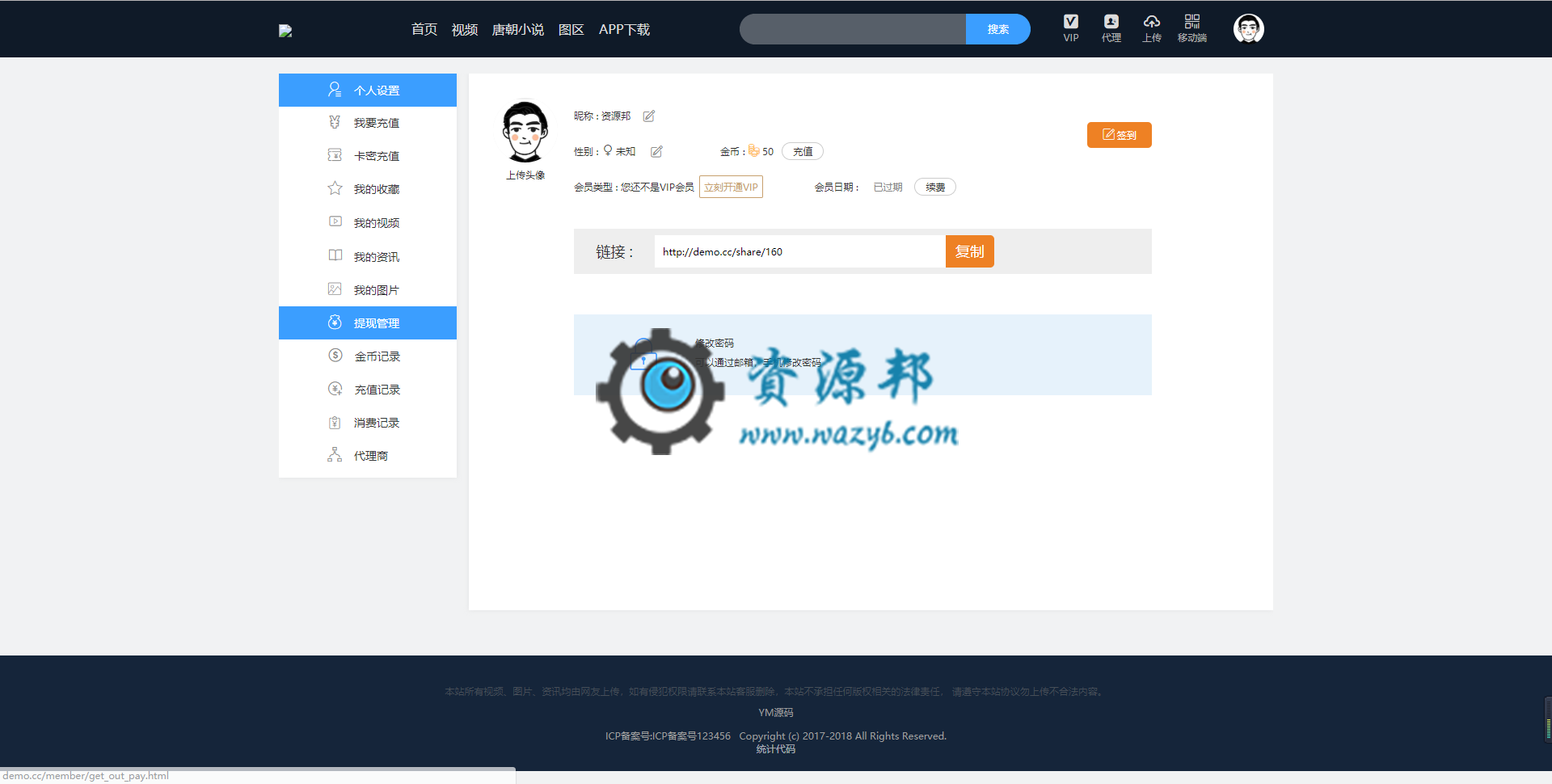Go to 视频 in top navigation
The height and width of the screenshot is (784, 1552).
tap(465, 30)
